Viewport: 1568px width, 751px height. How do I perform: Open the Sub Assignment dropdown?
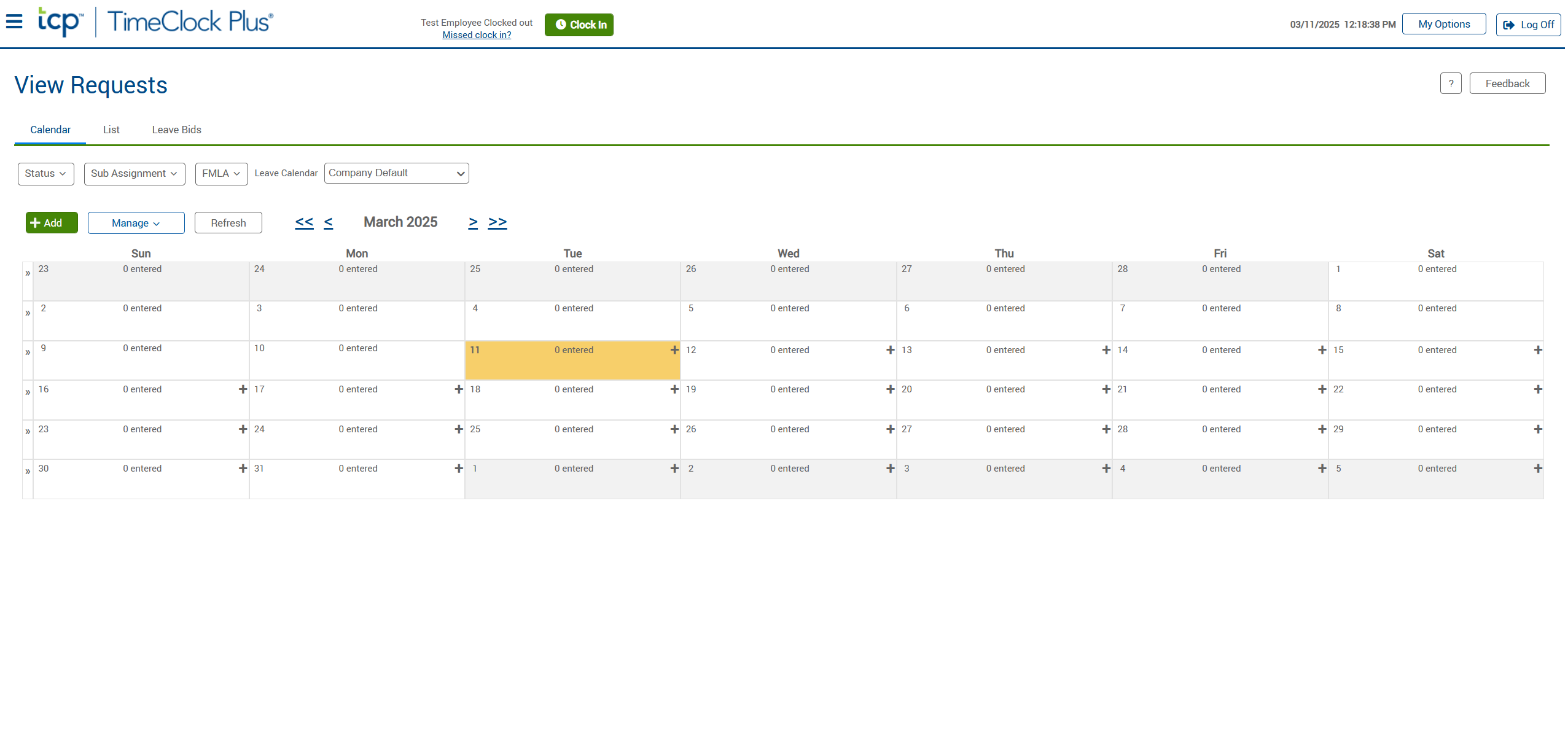pos(134,174)
